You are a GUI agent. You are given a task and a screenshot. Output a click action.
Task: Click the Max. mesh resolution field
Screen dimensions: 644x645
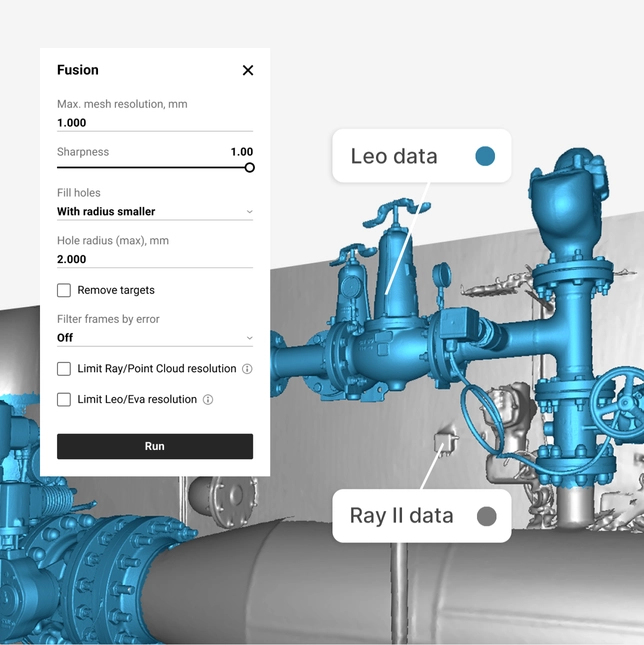coord(155,123)
